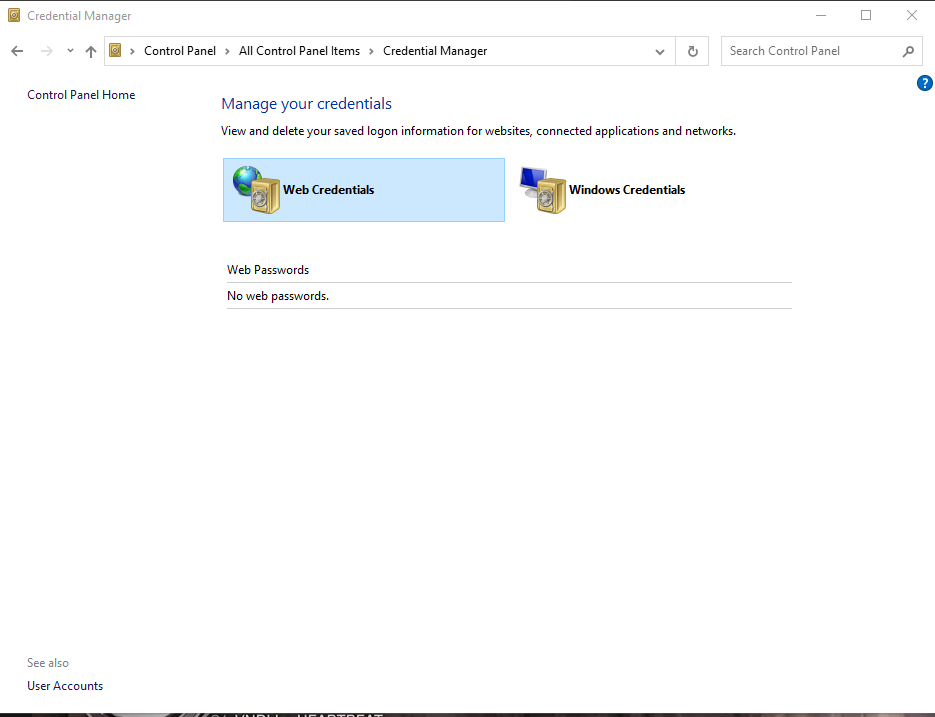Go back using the back arrow
This screenshot has width=935, height=717.
(x=17, y=51)
